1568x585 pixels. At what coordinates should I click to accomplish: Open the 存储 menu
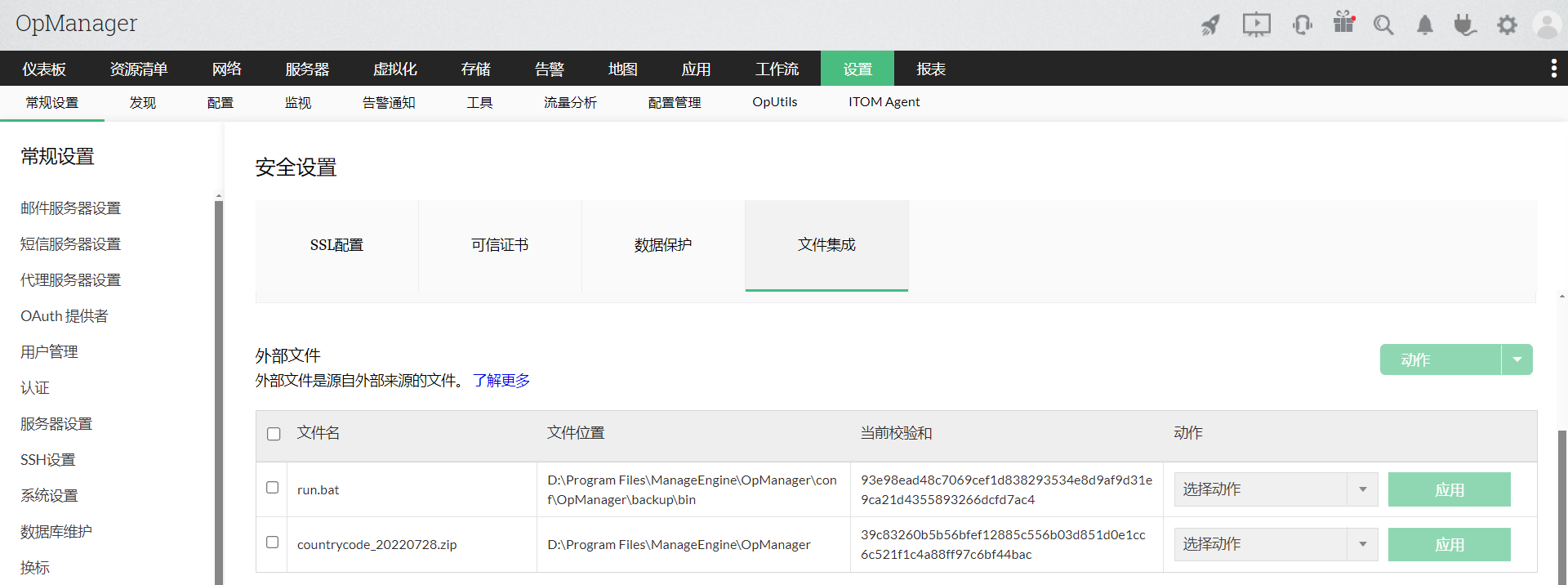pyautogui.click(x=476, y=69)
